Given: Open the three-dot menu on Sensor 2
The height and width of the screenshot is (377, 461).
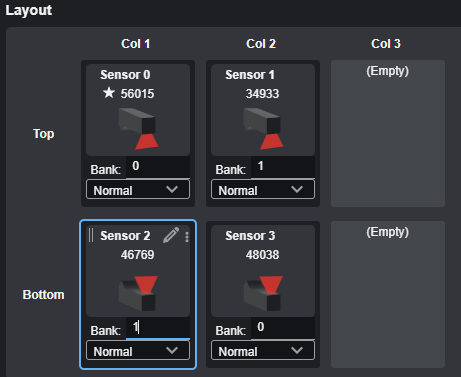Looking at the screenshot, I should tap(187, 237).
